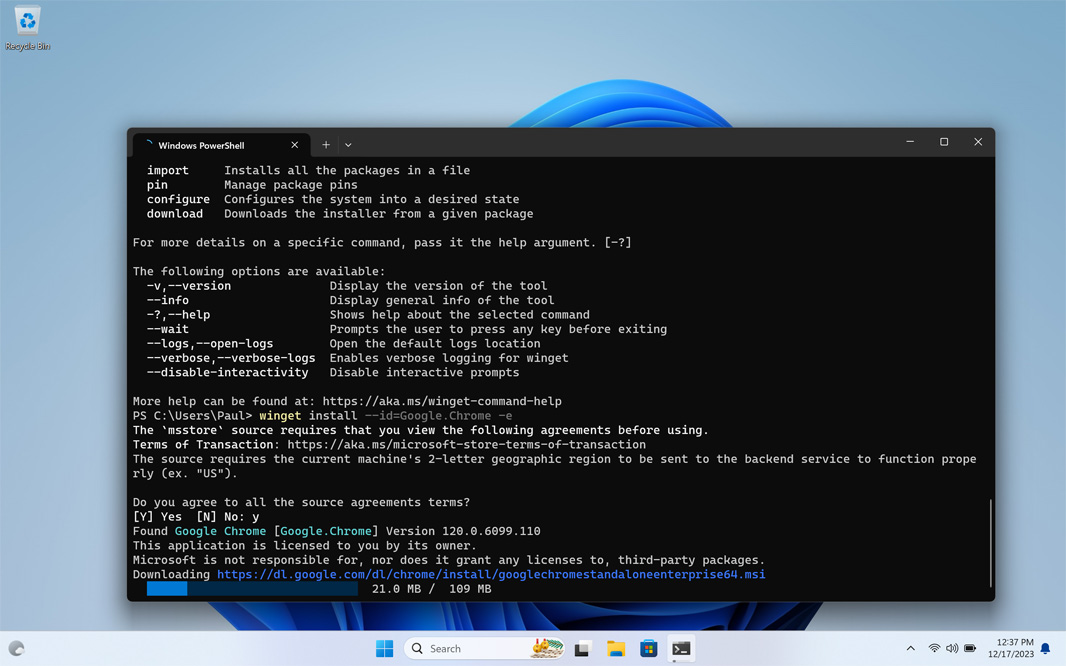Open Task View from the taskbar
This screenshot has width=1066, height=666.
click(583, 649)
